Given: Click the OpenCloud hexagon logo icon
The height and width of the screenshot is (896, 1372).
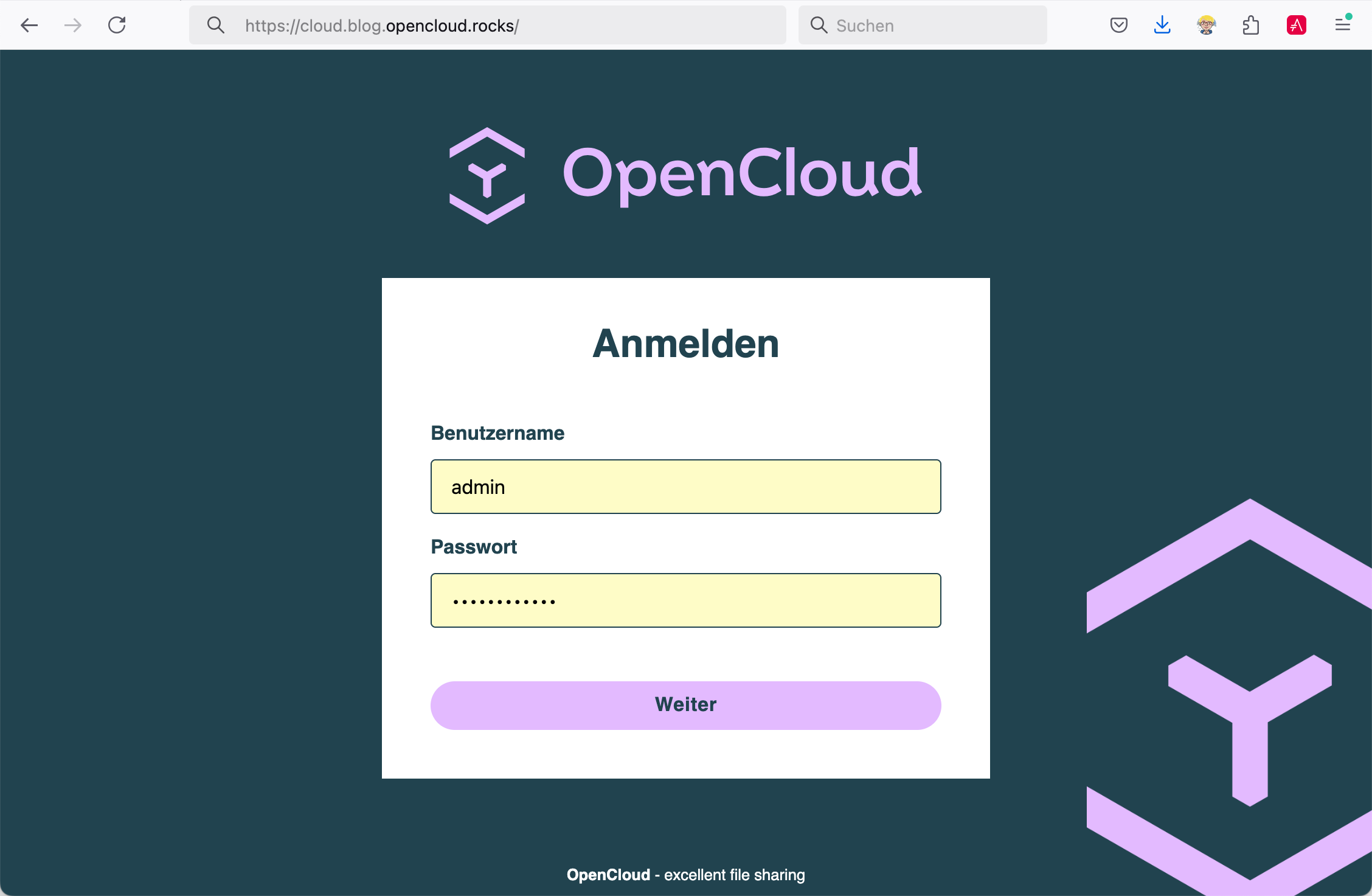Looking at the screenshot, I should pos(487,175).
